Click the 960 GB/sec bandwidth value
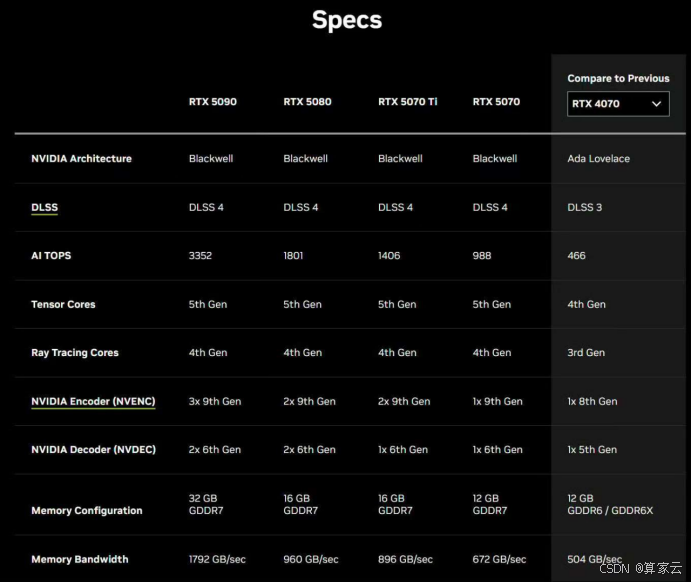Image resolution: width=691 pixels, height=583 pixels. pos(311,560)
